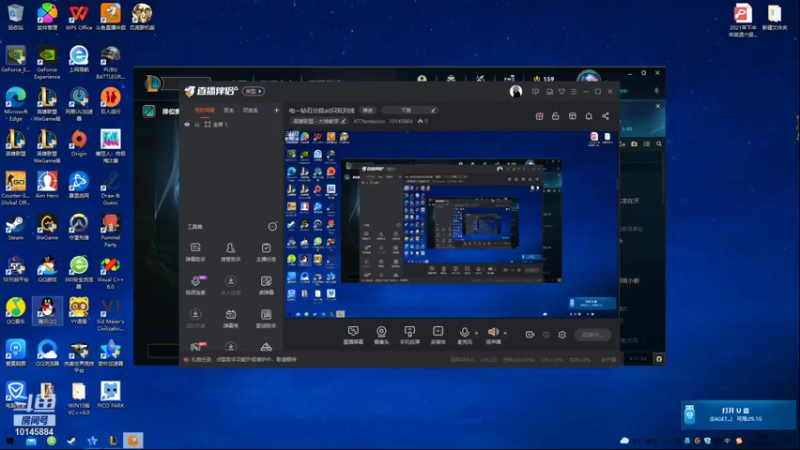
Task: Toggle the lock icon beside the fullscreen source
Action: pos(197,124)
